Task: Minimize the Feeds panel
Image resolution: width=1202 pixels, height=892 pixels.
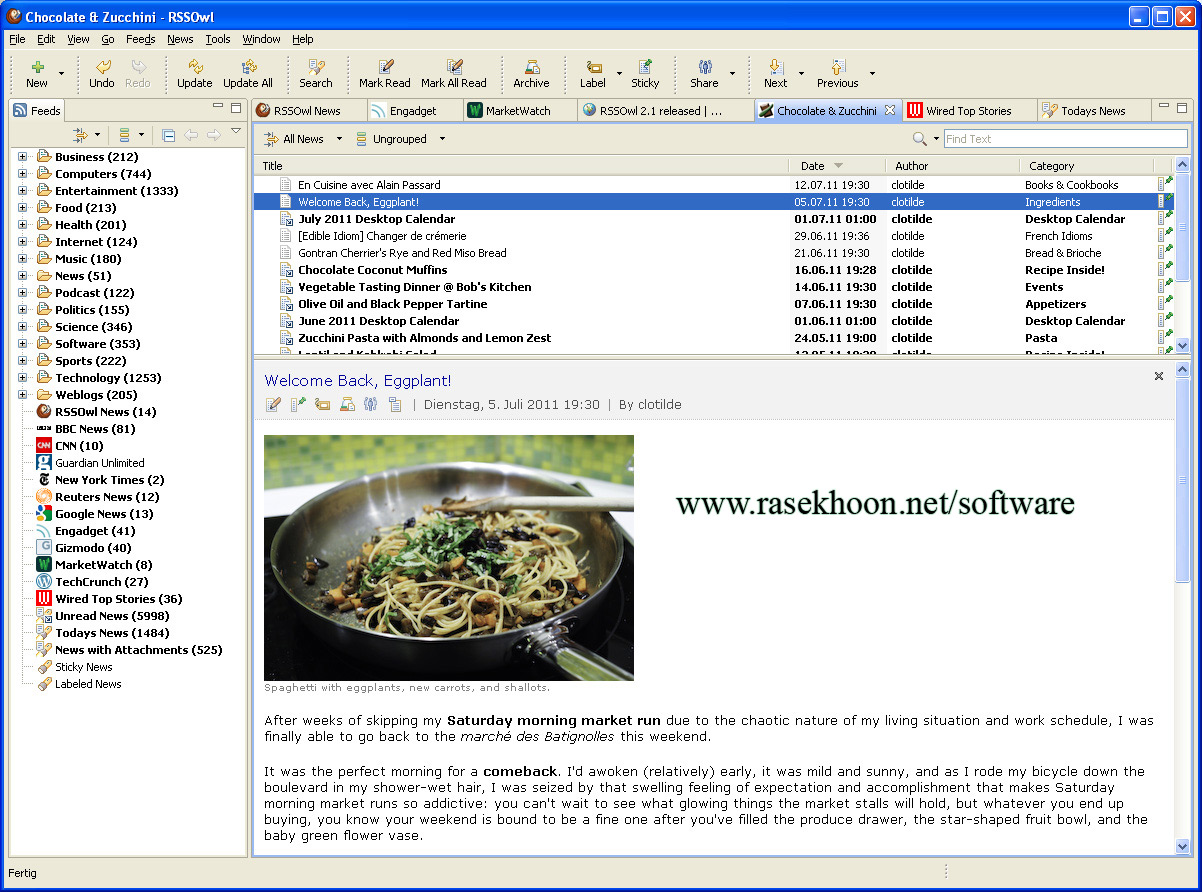Action: point(218,107)
